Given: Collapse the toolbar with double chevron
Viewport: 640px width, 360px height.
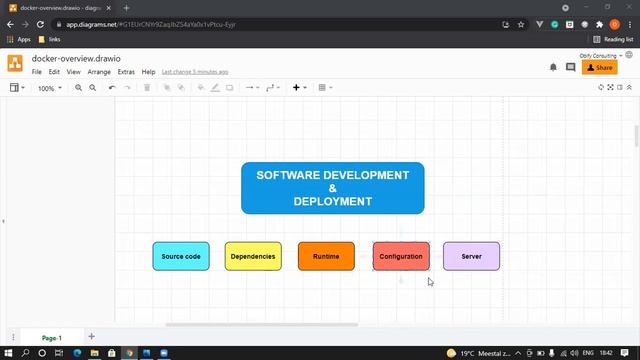Looking at the screenshot, I should pyautogui.click(x=629, y=87).
